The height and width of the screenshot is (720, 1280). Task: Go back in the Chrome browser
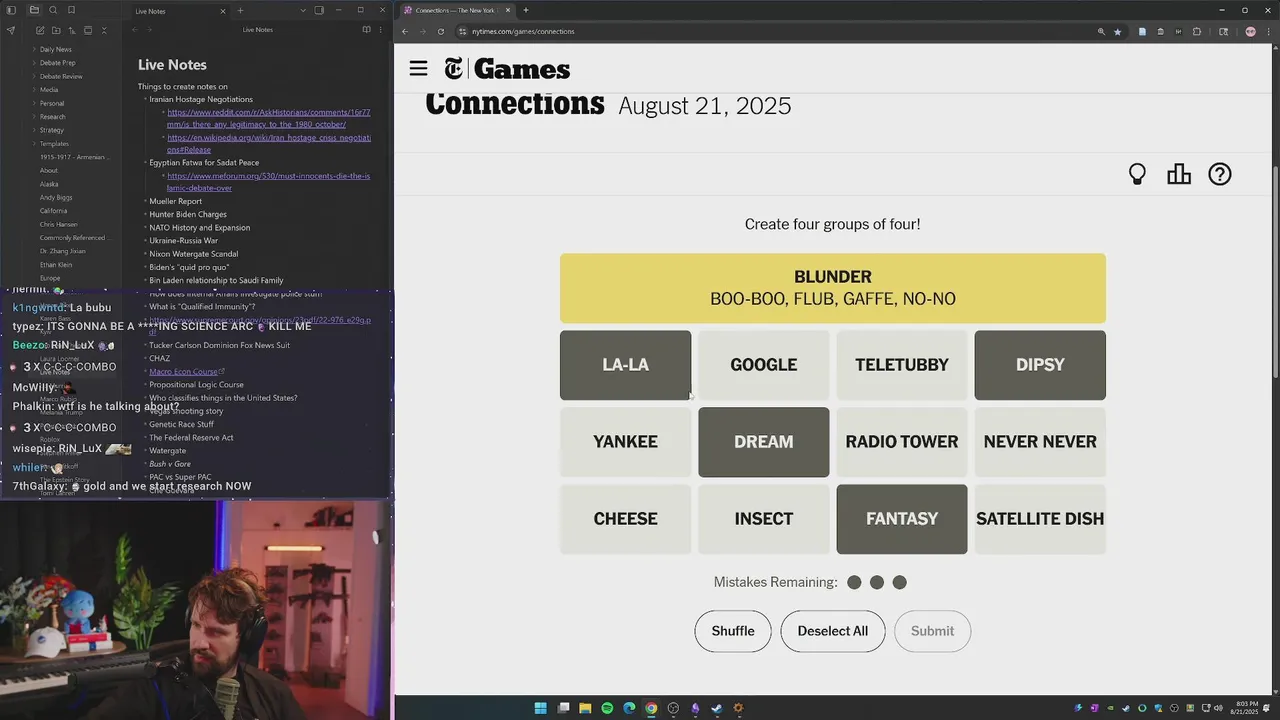[x=405, y=31]
